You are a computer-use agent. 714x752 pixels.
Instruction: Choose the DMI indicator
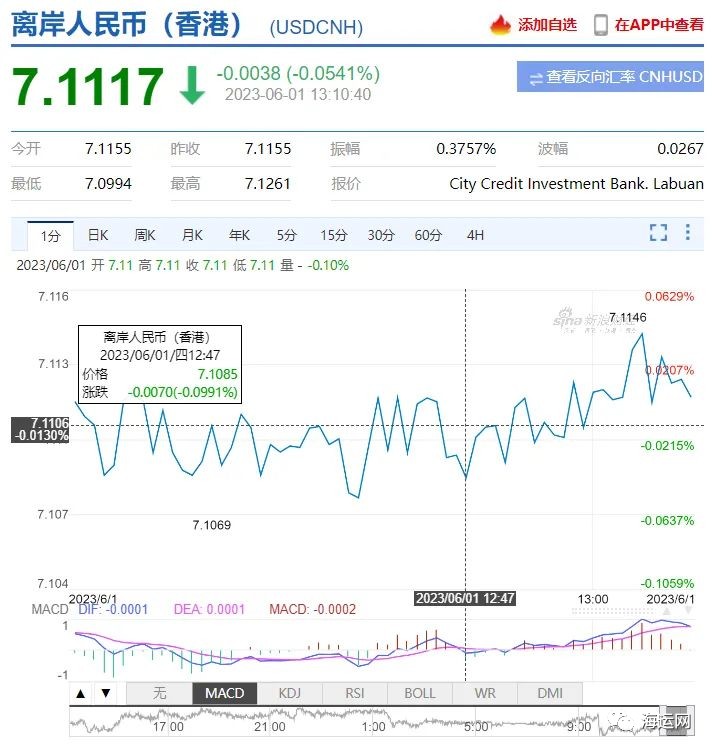pos(550,693)
